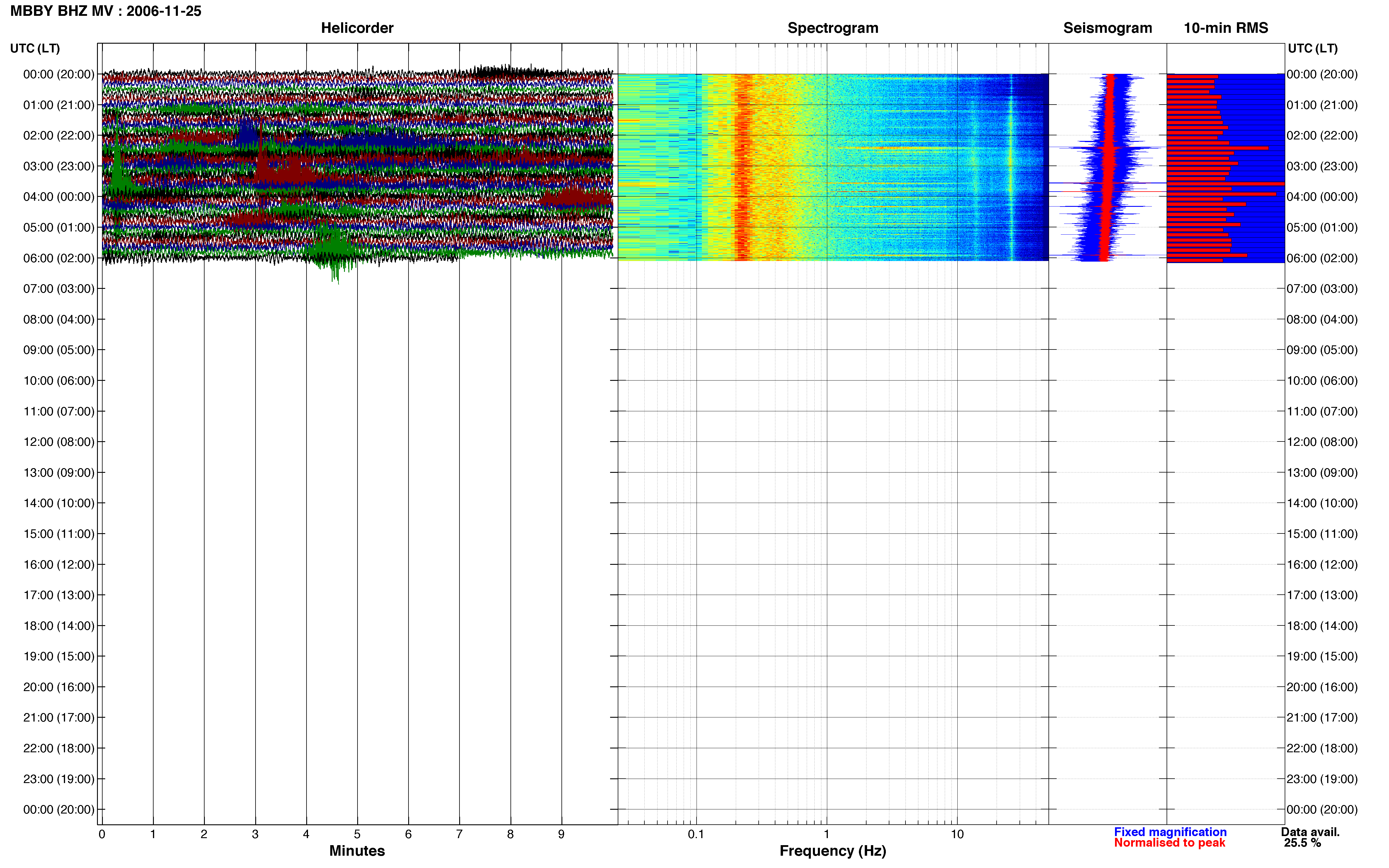Click the 'Normalised to peak' legend text

coord(1170,843)
